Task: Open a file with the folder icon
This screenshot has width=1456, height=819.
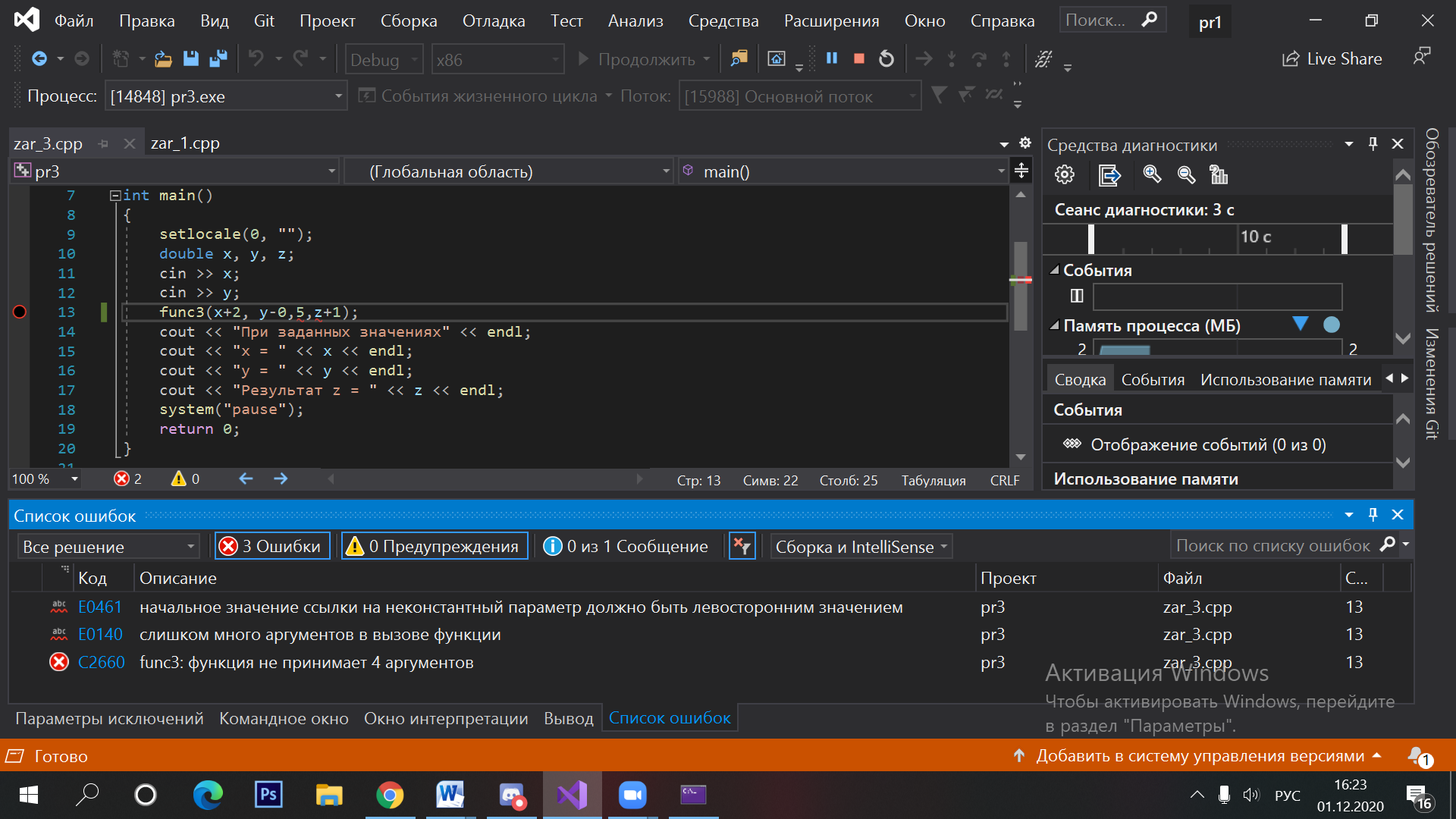Action: click(163, 58)
